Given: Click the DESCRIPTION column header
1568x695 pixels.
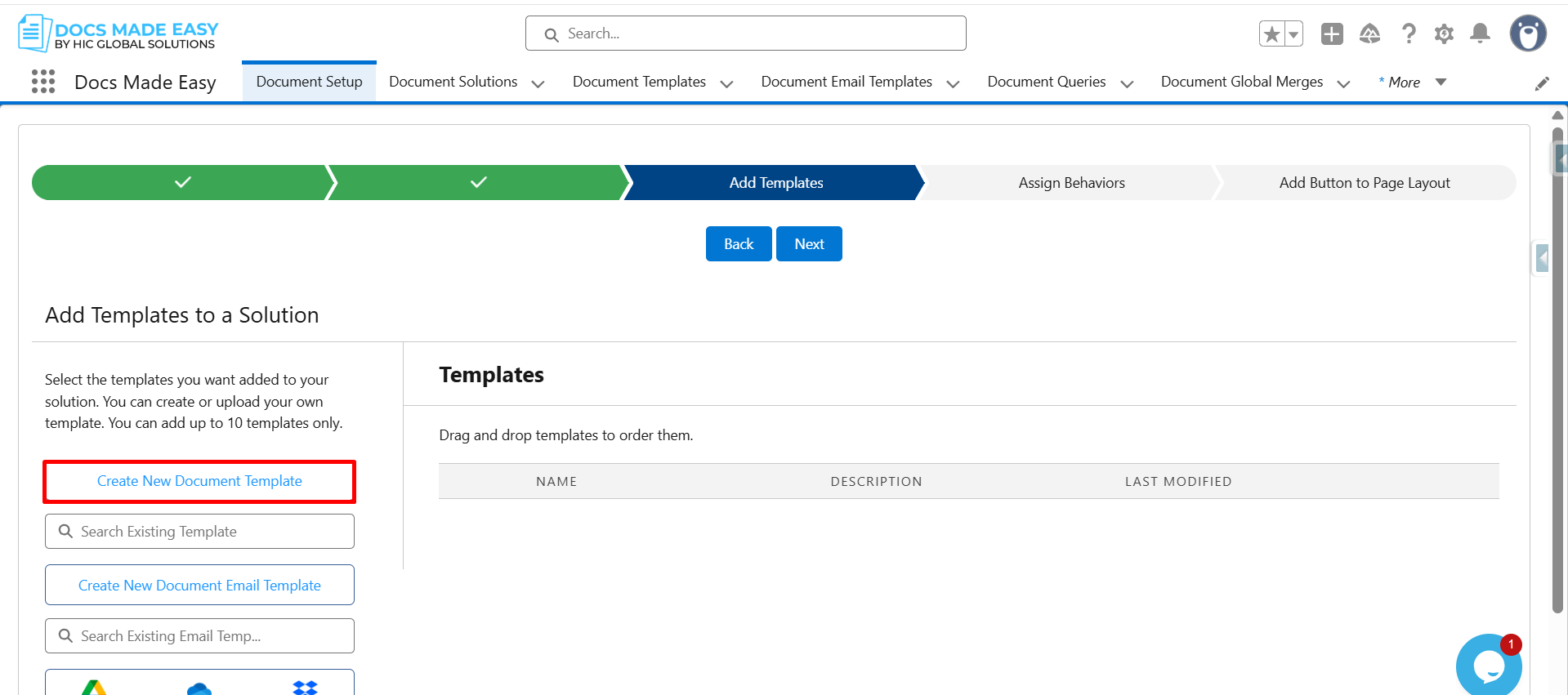Looking at the screenshot, I should click(x=876, y=481).
